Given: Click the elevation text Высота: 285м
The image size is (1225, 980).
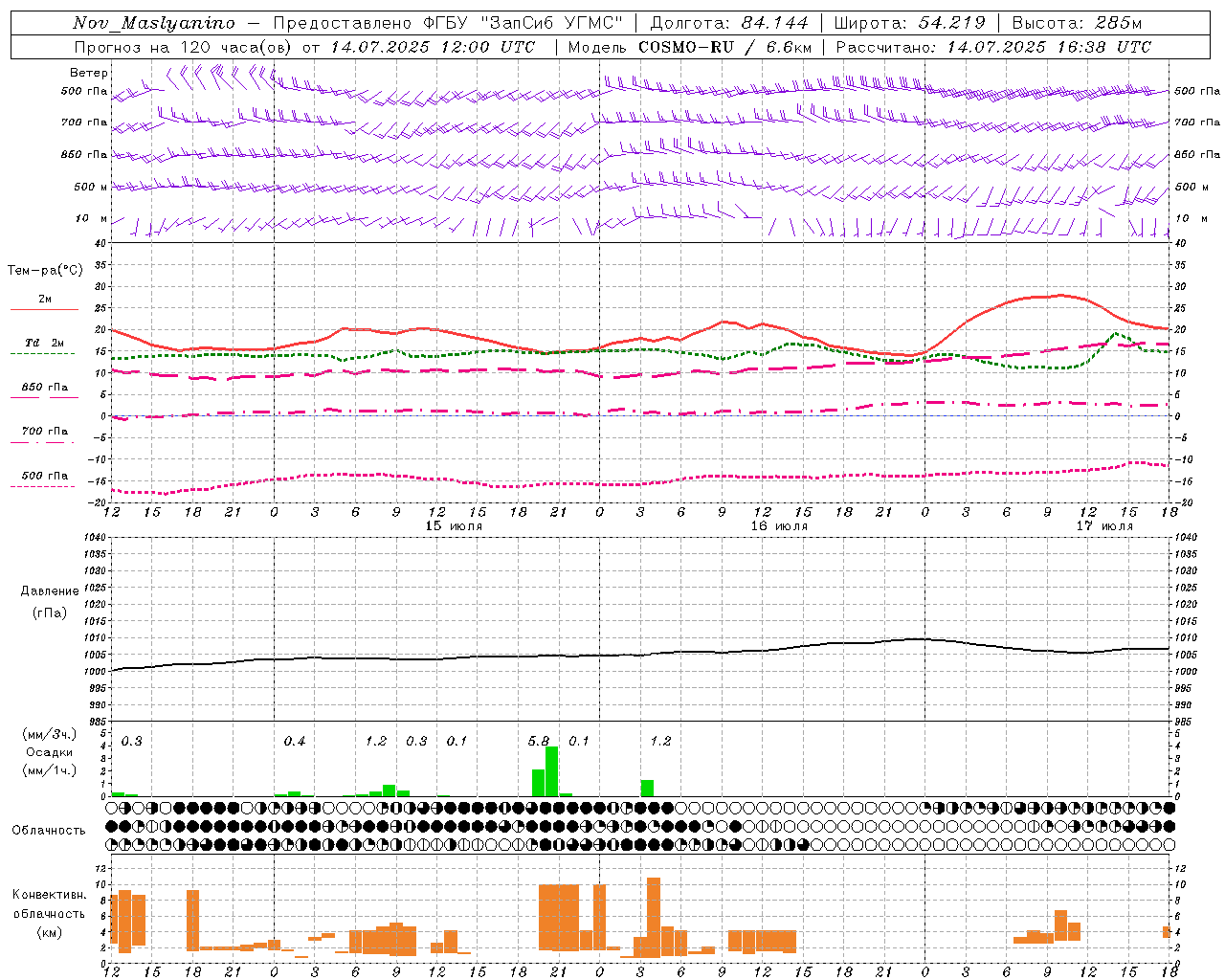Looking at the screenshot, I should pyautogui.click(x=1078, y=23).
